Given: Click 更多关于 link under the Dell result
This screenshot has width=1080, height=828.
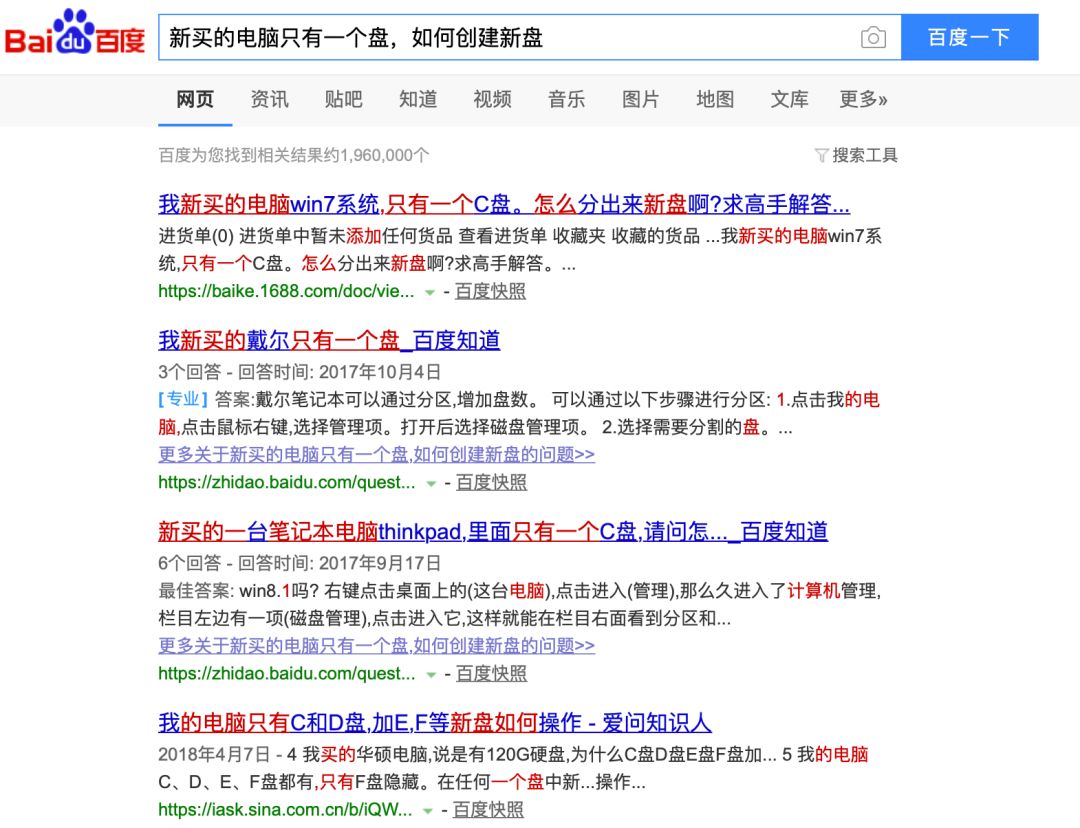Looking at the screenshot, I should (377, 455).
